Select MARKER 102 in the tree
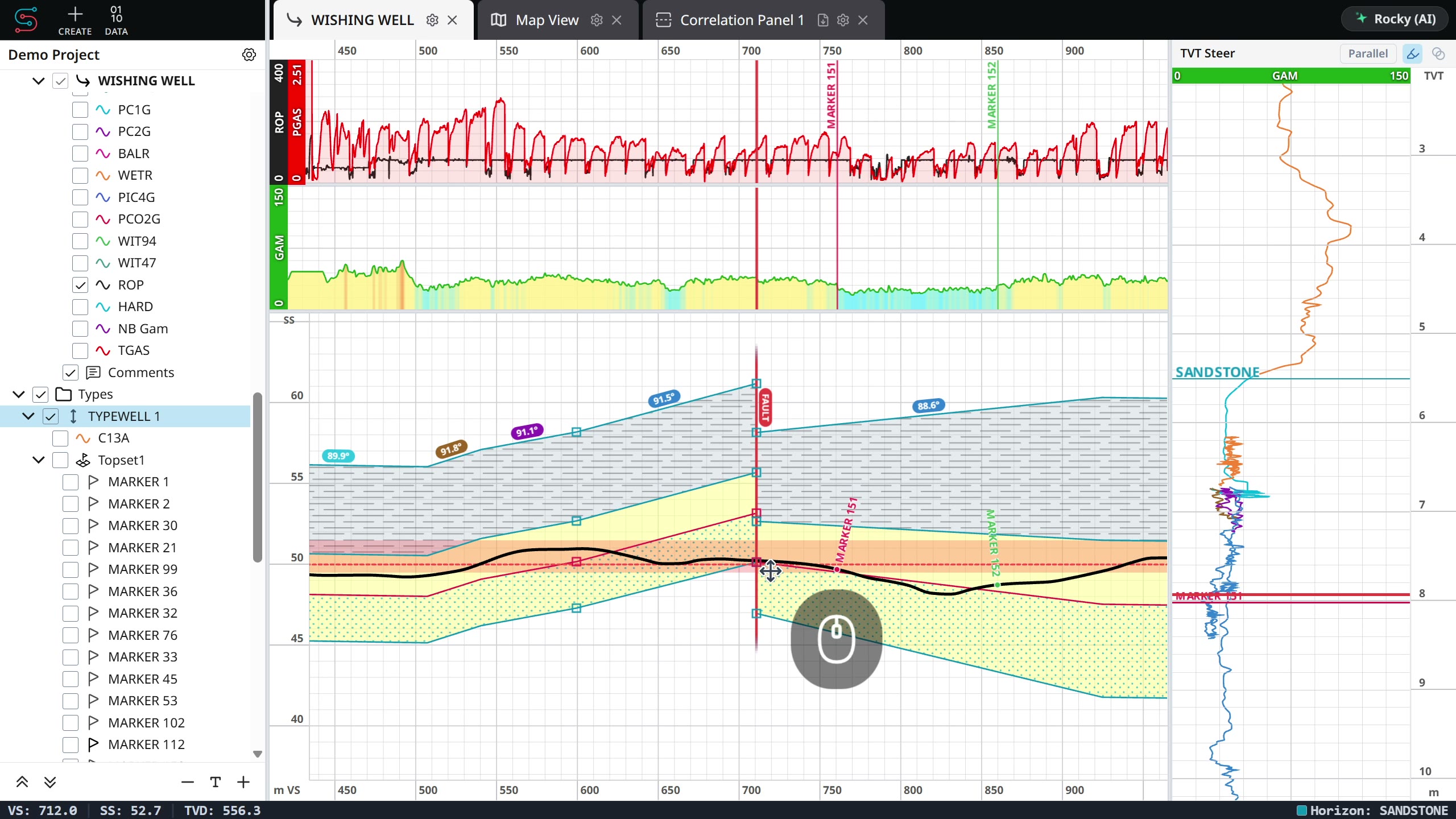 (x=146, y=723)
